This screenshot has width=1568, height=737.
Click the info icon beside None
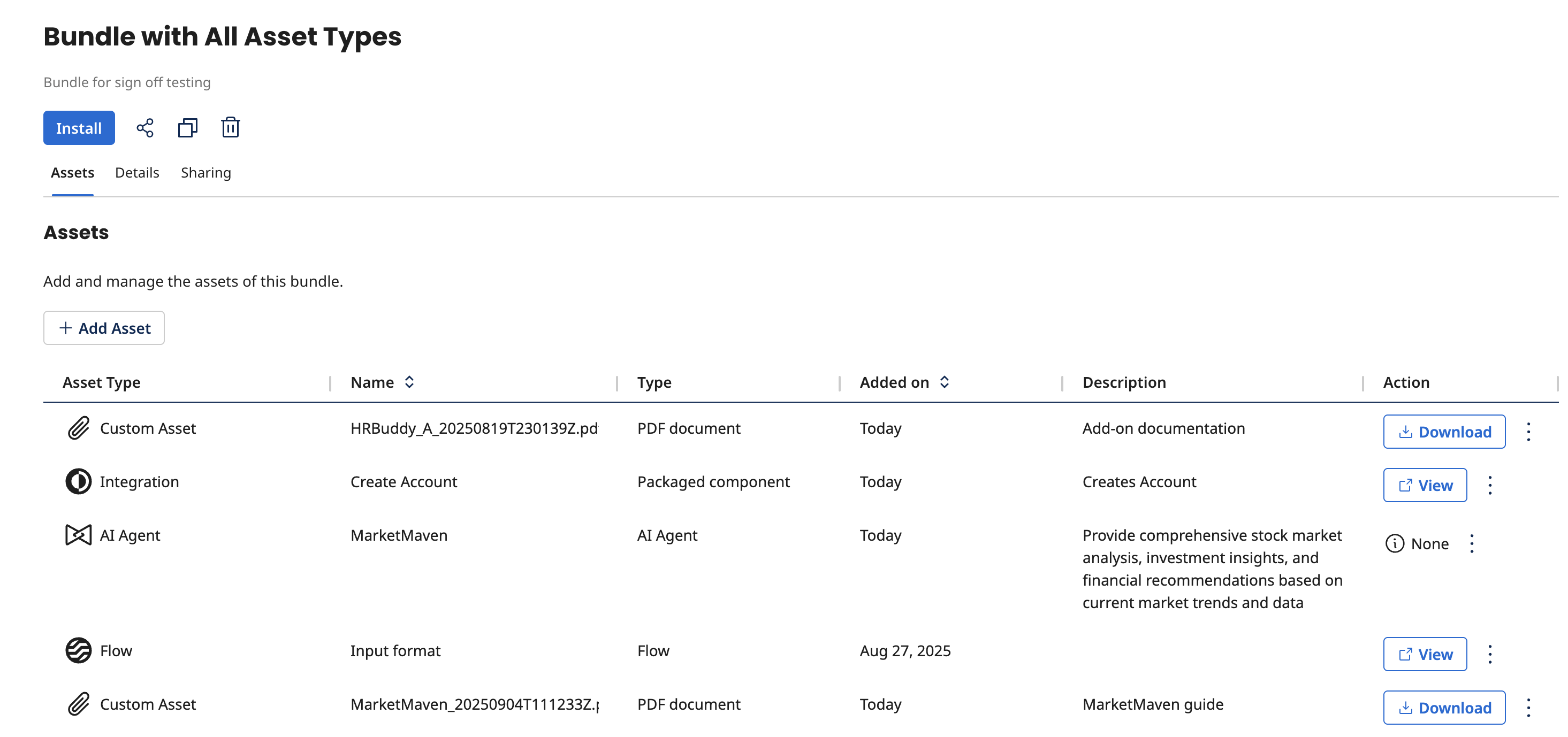pyautogui.click(x=1395, y=543)
